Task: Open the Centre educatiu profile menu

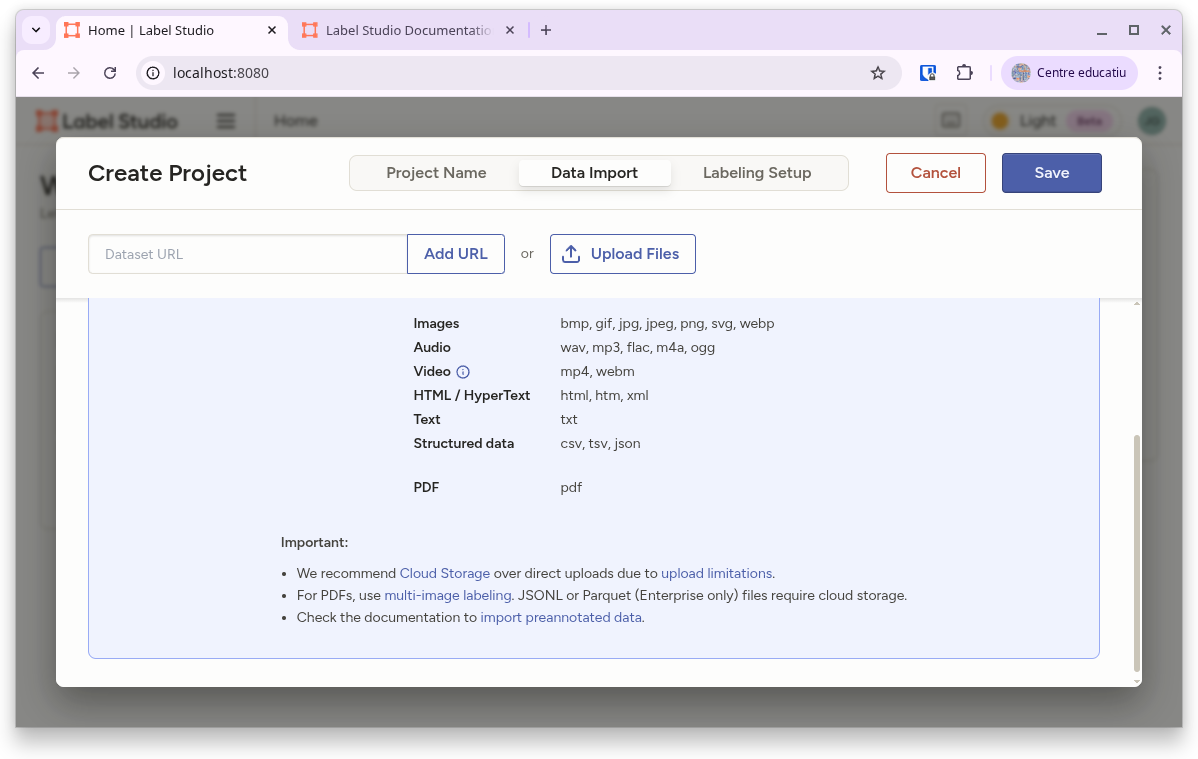Action: point(1069,73)
